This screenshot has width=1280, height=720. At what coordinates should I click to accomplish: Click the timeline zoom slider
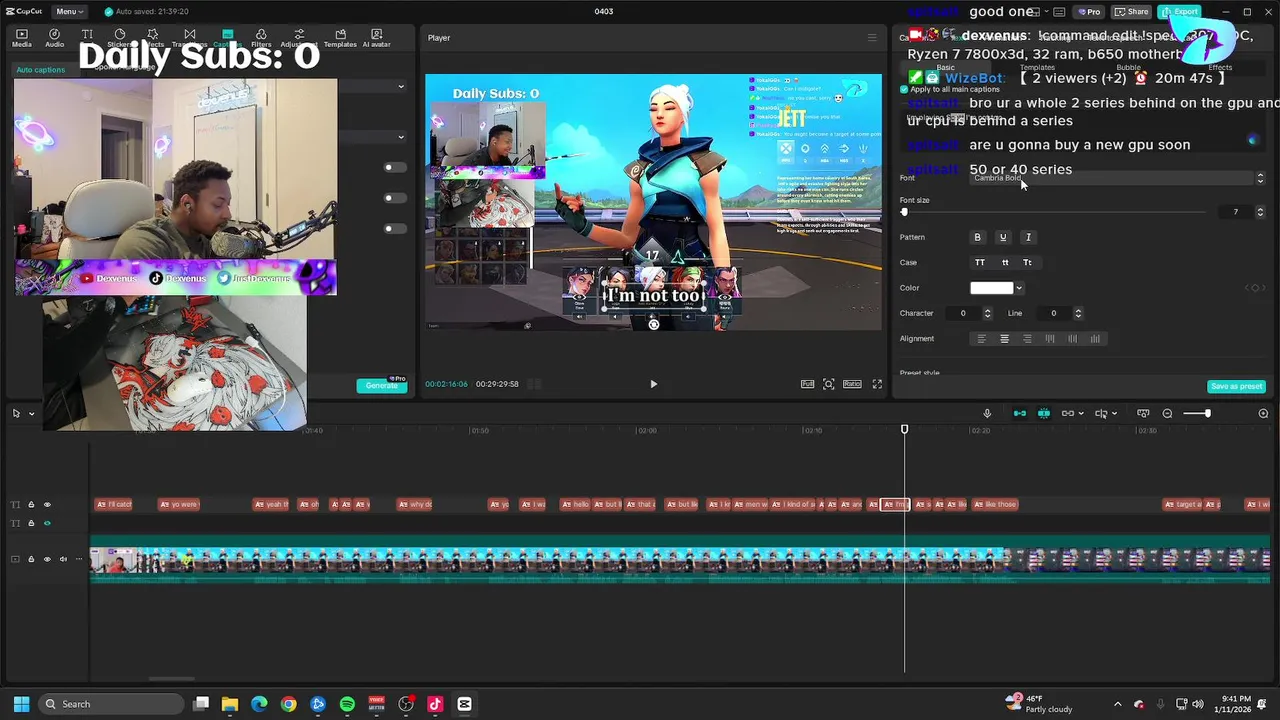pyautogui.click(x=1197, y=413)
